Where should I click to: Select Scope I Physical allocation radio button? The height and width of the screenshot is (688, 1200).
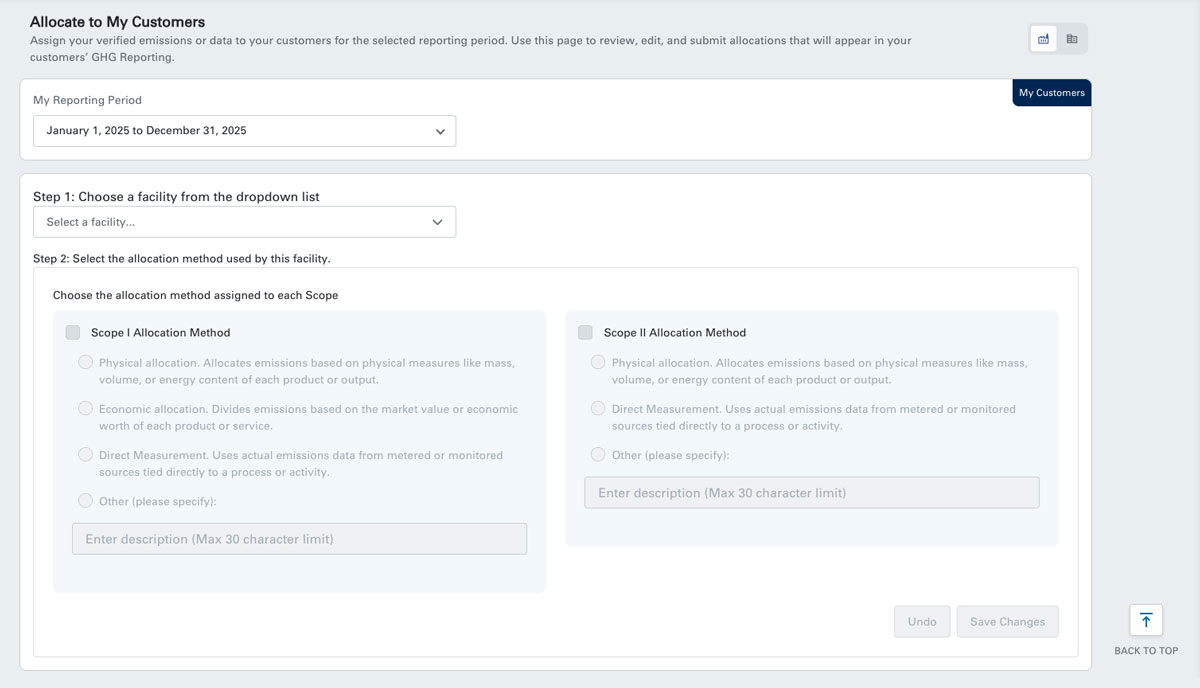(85, 362)
